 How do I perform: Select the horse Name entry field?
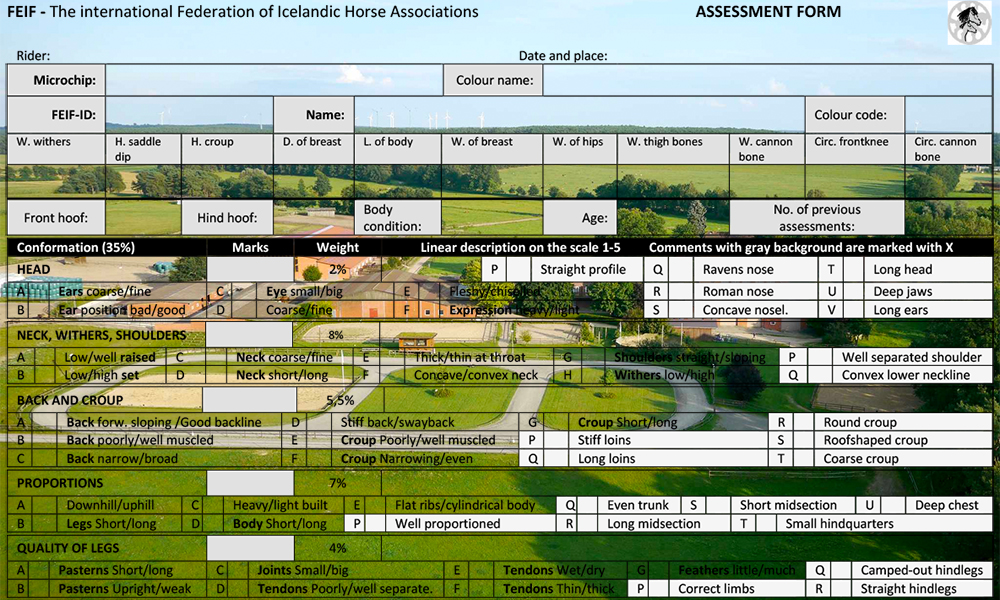pyautogui.click(x=580, y=115)
